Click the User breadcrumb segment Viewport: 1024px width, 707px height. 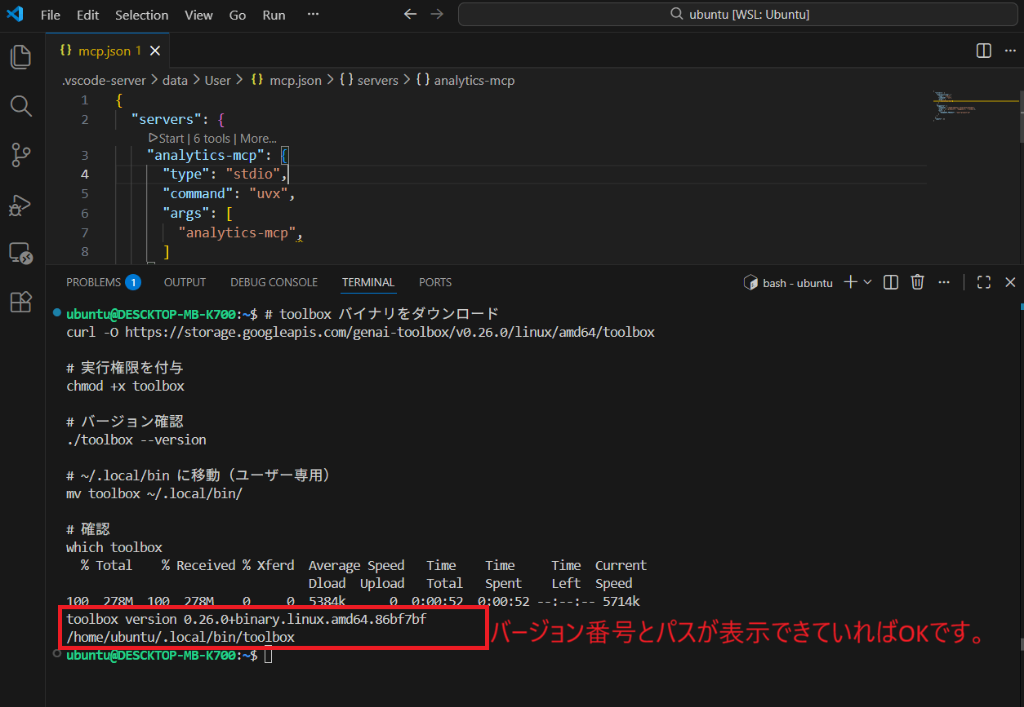[x=217, y=80]
